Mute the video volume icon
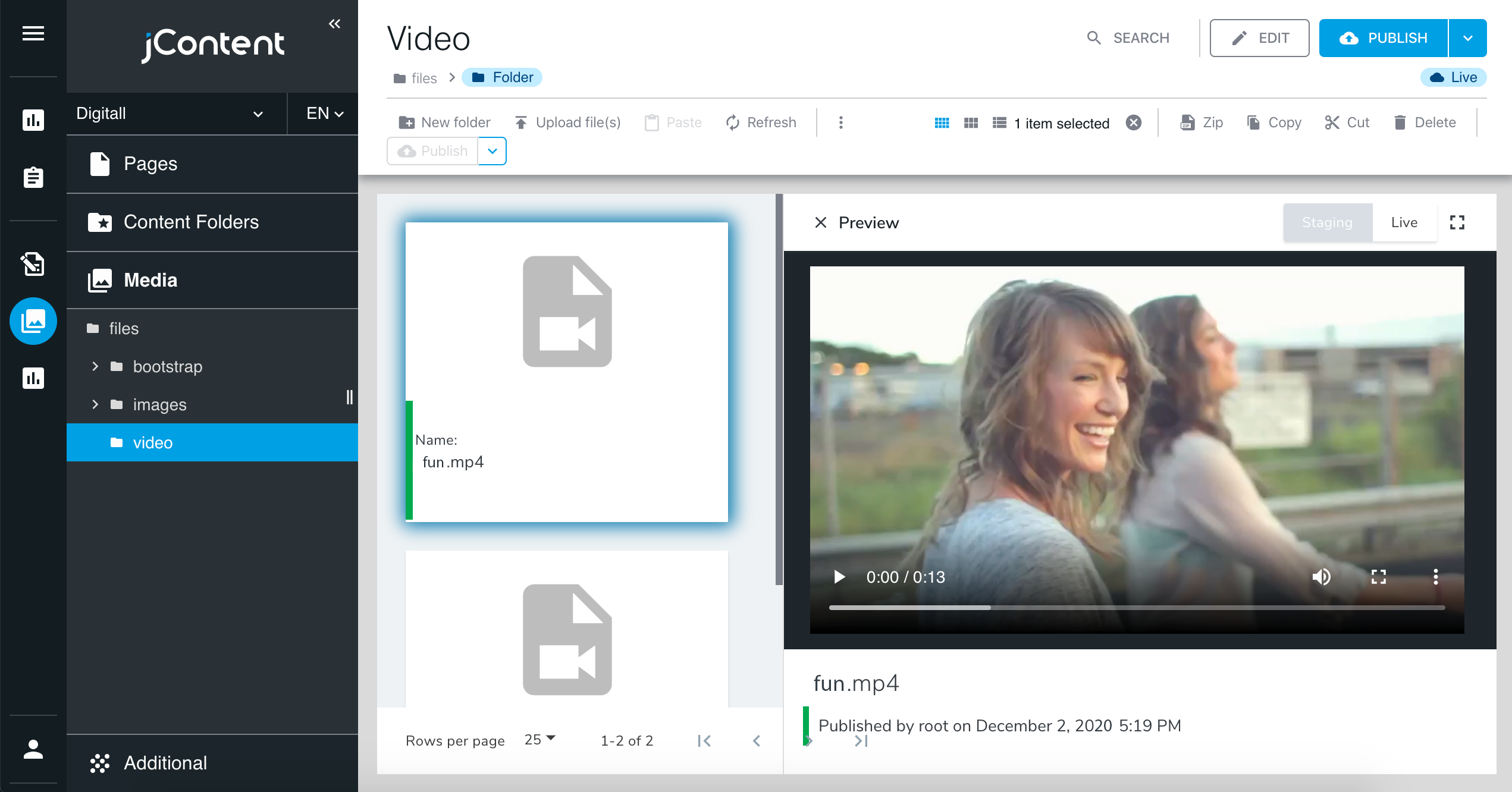1512x792 pixels. [x=1321, y=577]
